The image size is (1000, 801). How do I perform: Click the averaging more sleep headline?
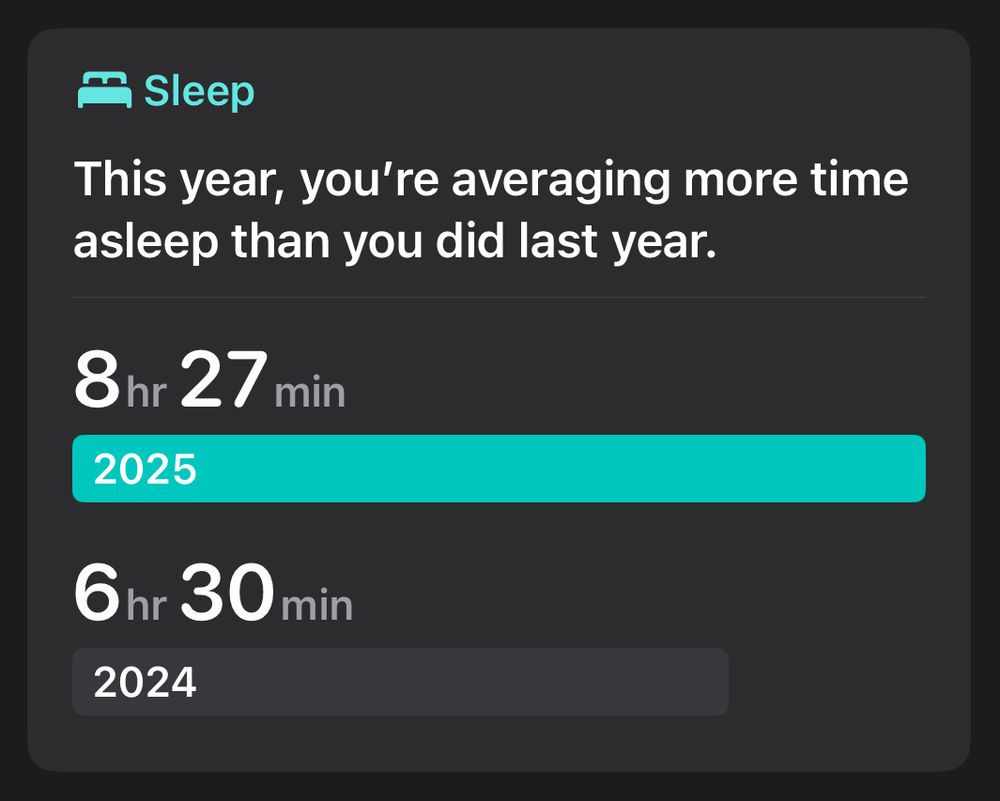pos(490,208)
